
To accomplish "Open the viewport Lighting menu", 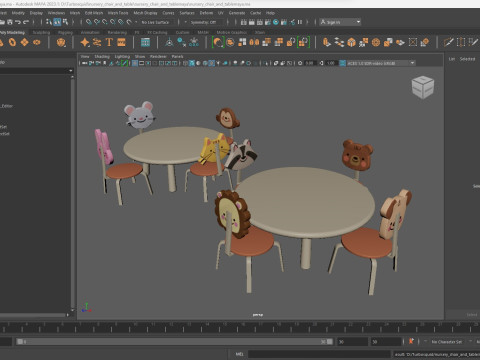I will pos(122,56).
